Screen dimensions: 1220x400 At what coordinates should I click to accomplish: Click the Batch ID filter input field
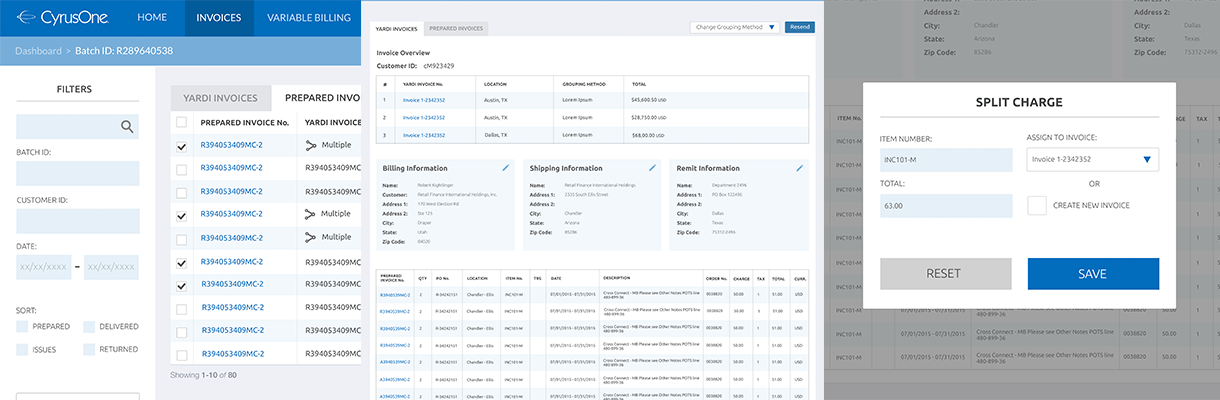pos(77,173)
